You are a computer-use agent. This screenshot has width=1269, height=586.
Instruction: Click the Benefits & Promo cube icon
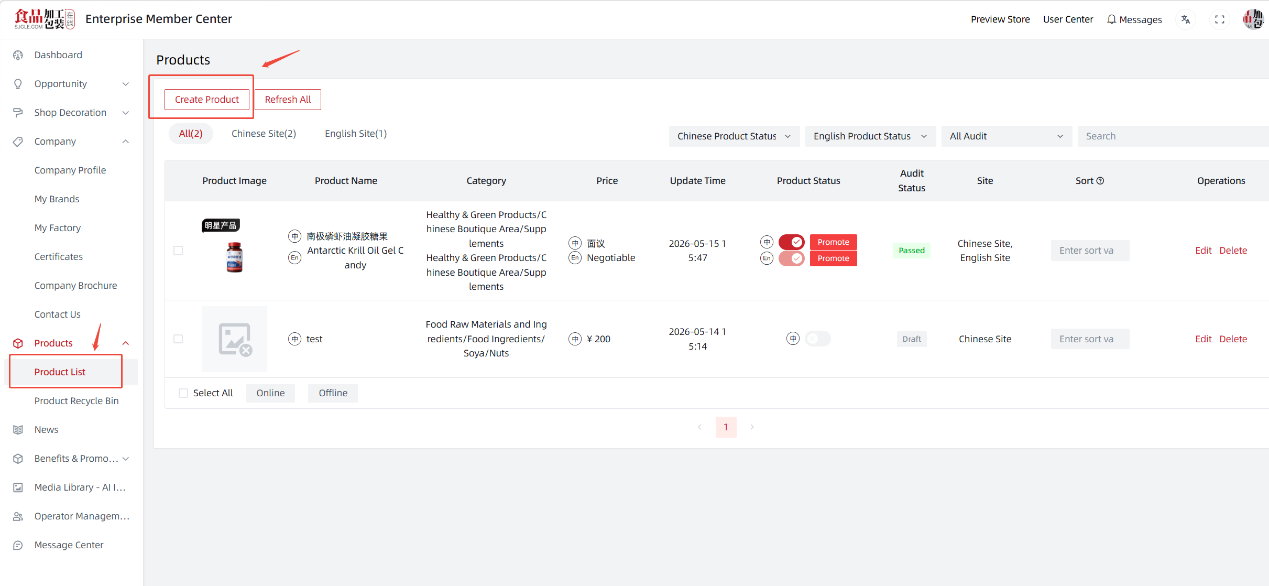point(18,459)
